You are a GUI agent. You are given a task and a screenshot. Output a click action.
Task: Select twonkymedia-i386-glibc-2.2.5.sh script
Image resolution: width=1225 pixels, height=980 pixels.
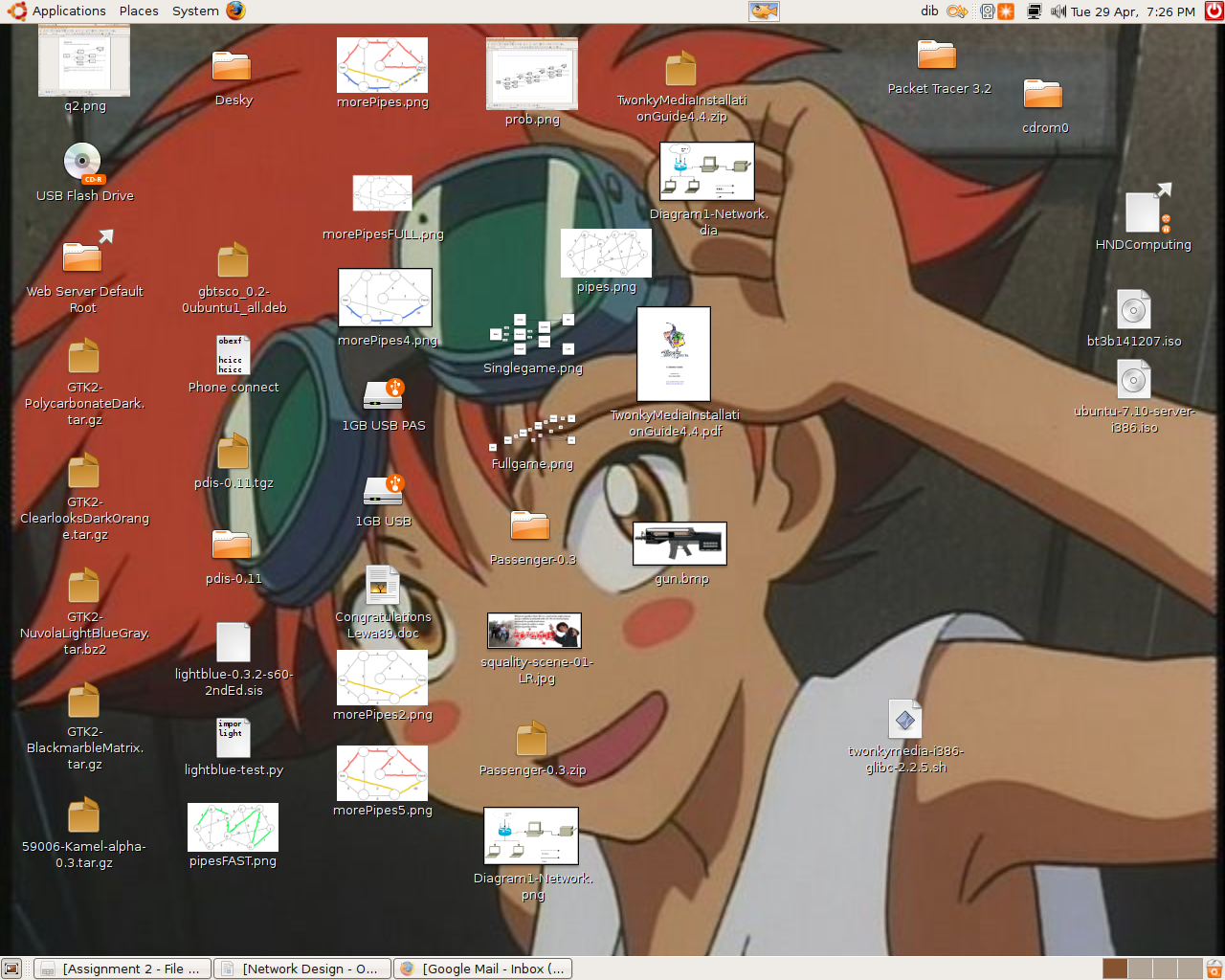(905, 719)
